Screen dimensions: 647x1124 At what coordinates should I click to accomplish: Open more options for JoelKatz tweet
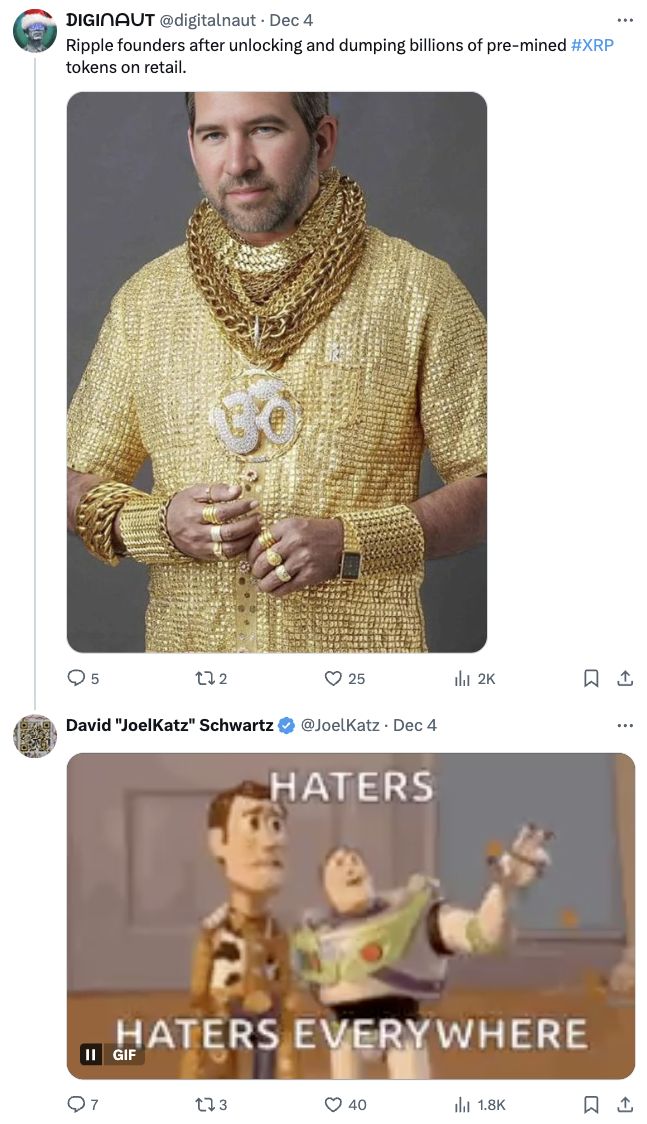pos(625,725)
